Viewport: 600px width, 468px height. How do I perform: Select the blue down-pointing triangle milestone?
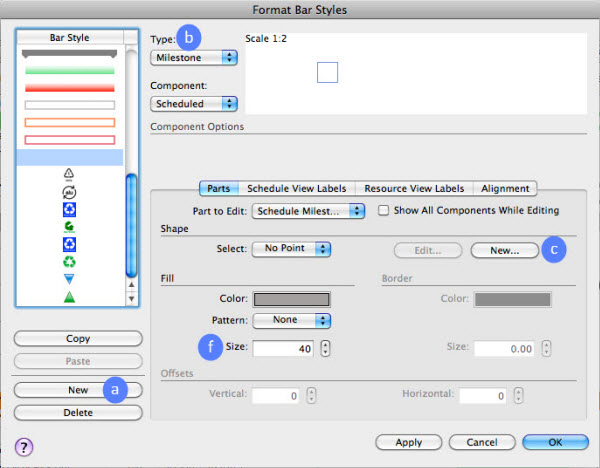[x=70, y=279]
